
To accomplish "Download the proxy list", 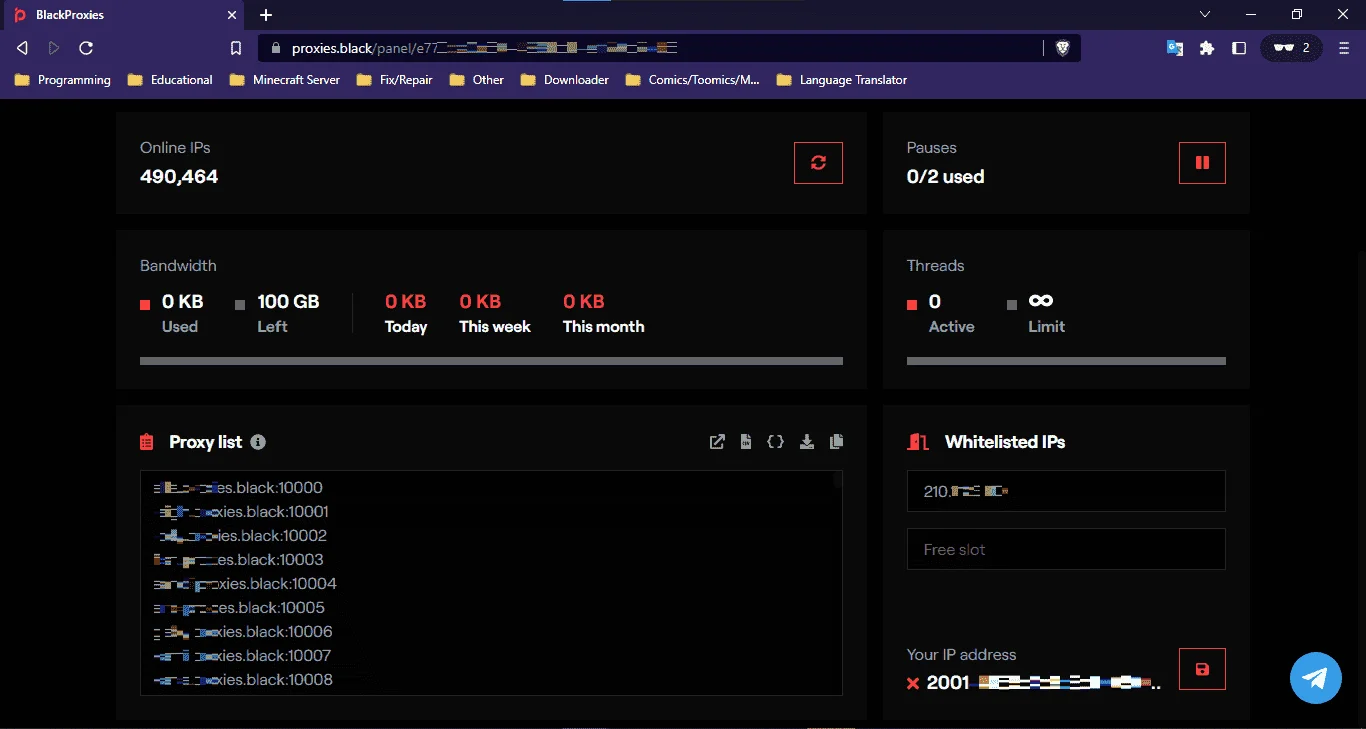I will click(807, 442).
